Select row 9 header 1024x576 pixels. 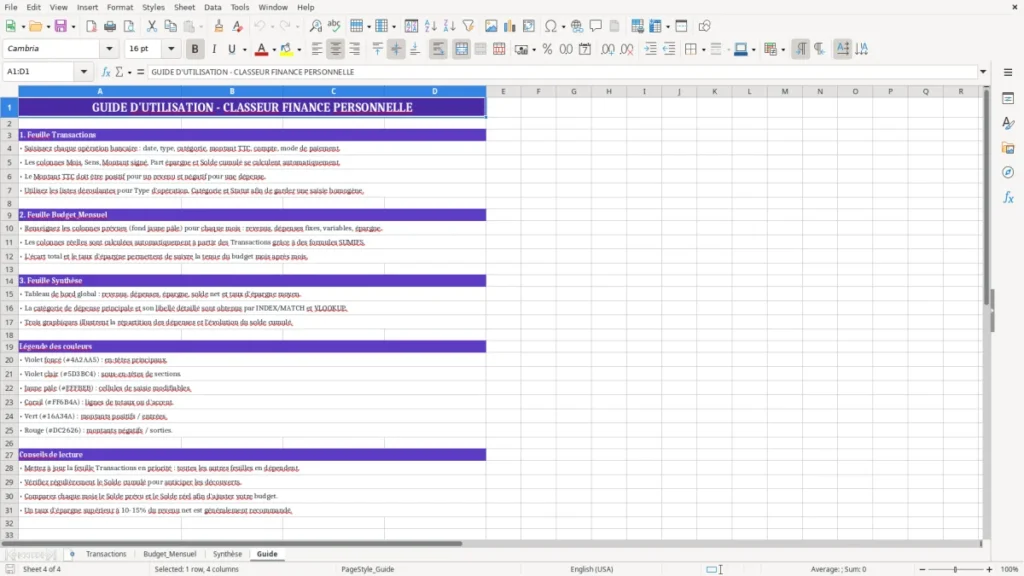(x=9, y=215)
